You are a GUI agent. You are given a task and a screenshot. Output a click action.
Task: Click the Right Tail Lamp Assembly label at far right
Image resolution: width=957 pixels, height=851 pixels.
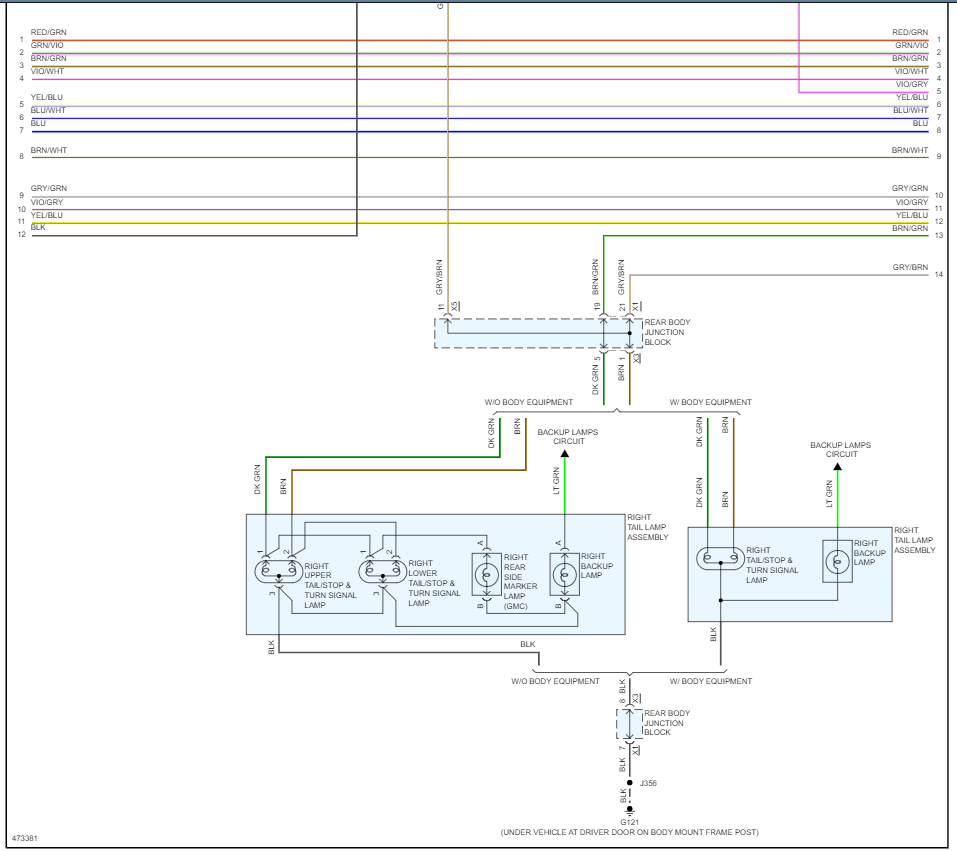914,540
